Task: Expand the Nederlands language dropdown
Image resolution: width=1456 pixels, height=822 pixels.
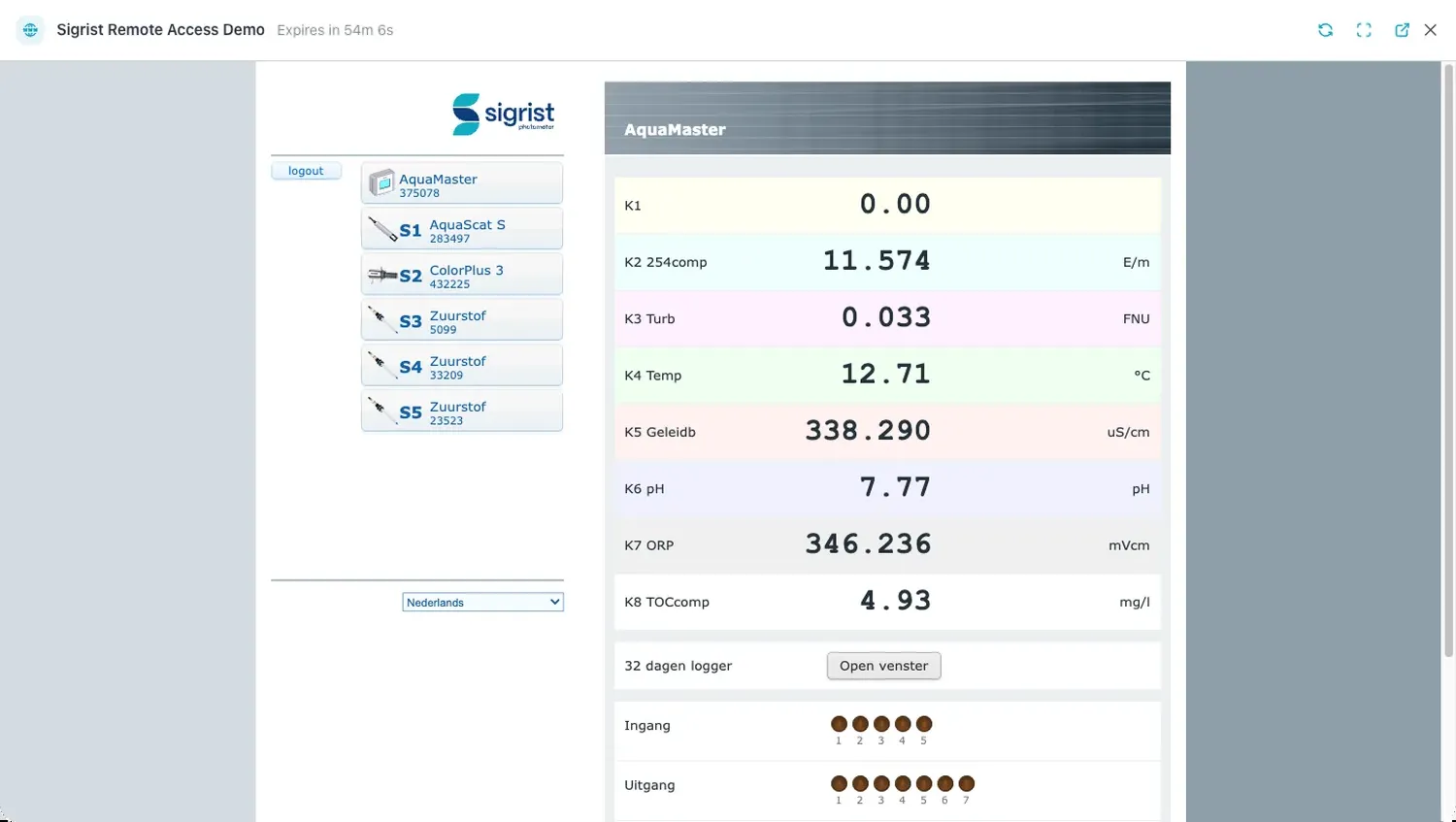Action: click(482, 603)
